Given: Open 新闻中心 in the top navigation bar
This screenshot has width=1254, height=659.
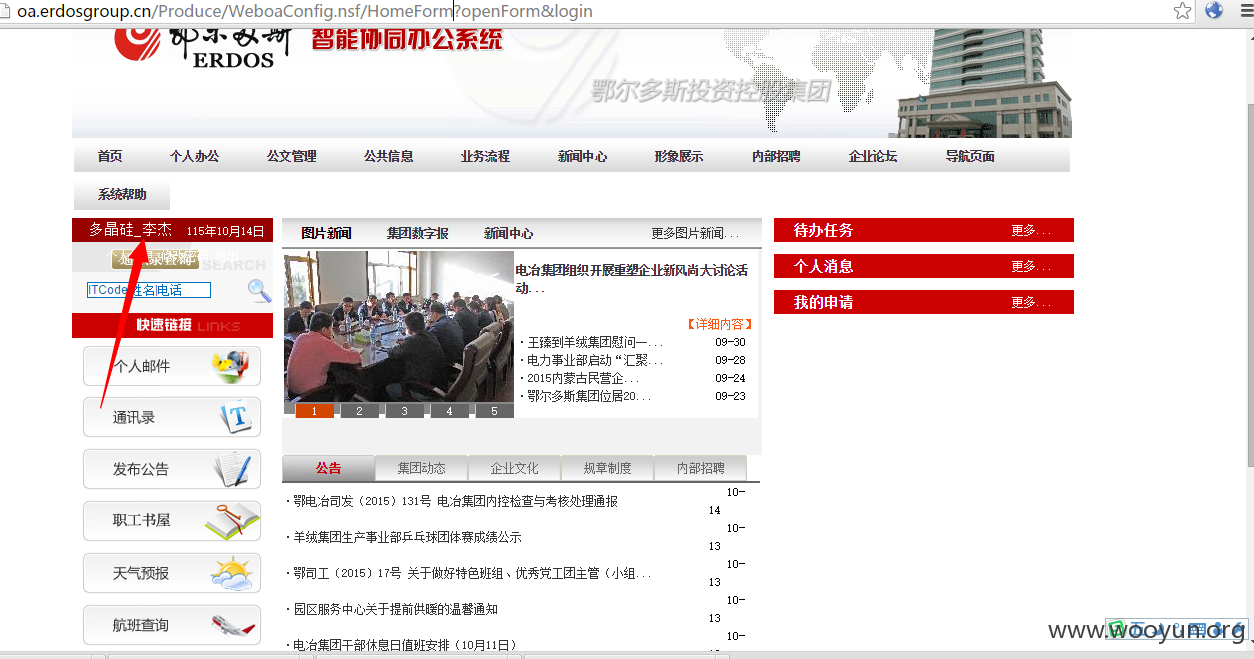Looking at the screenshot, I should (582, 156).
